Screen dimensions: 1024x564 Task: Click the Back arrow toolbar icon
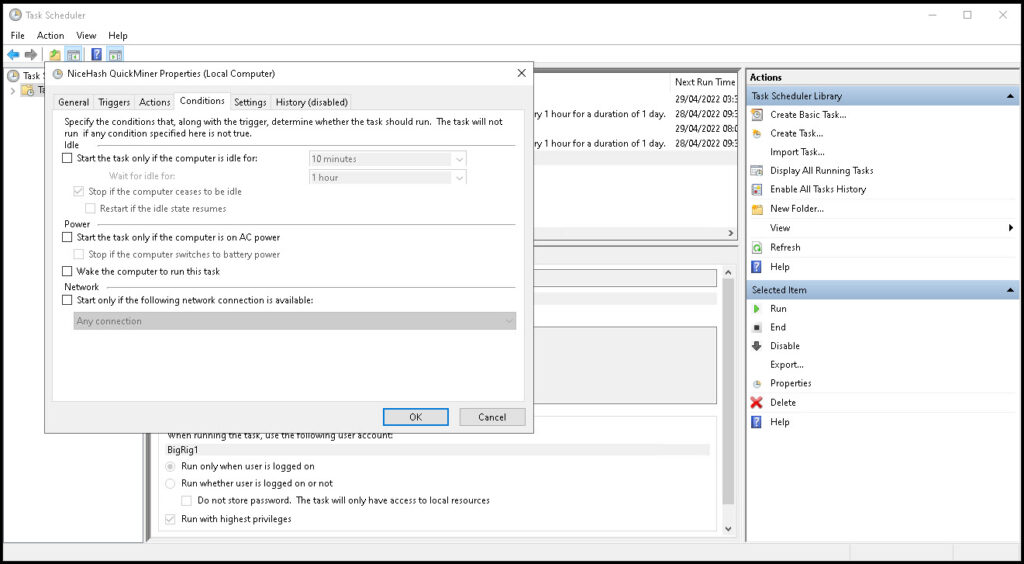[x=13, y=55]
